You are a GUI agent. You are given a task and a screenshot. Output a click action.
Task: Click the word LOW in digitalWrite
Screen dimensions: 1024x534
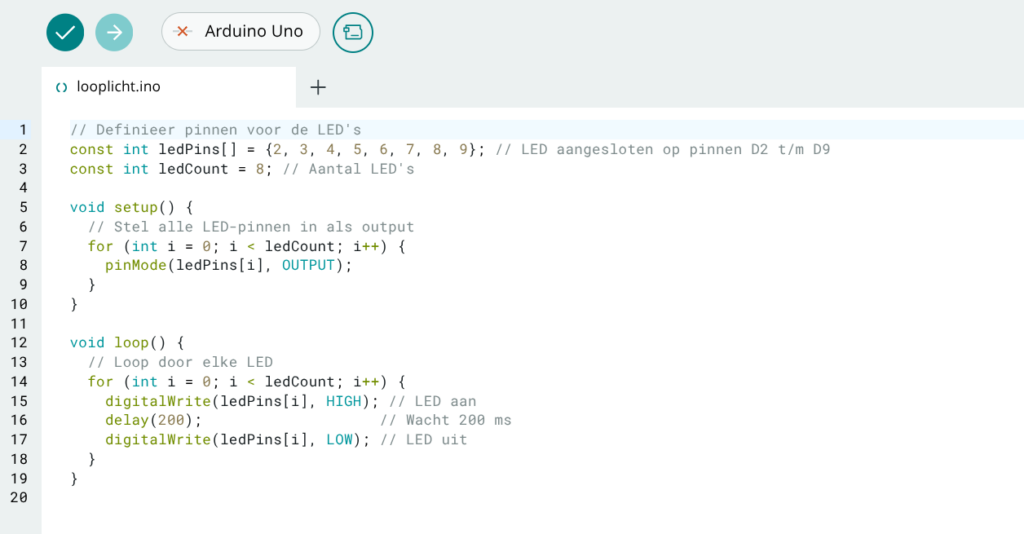coord(339,439)
